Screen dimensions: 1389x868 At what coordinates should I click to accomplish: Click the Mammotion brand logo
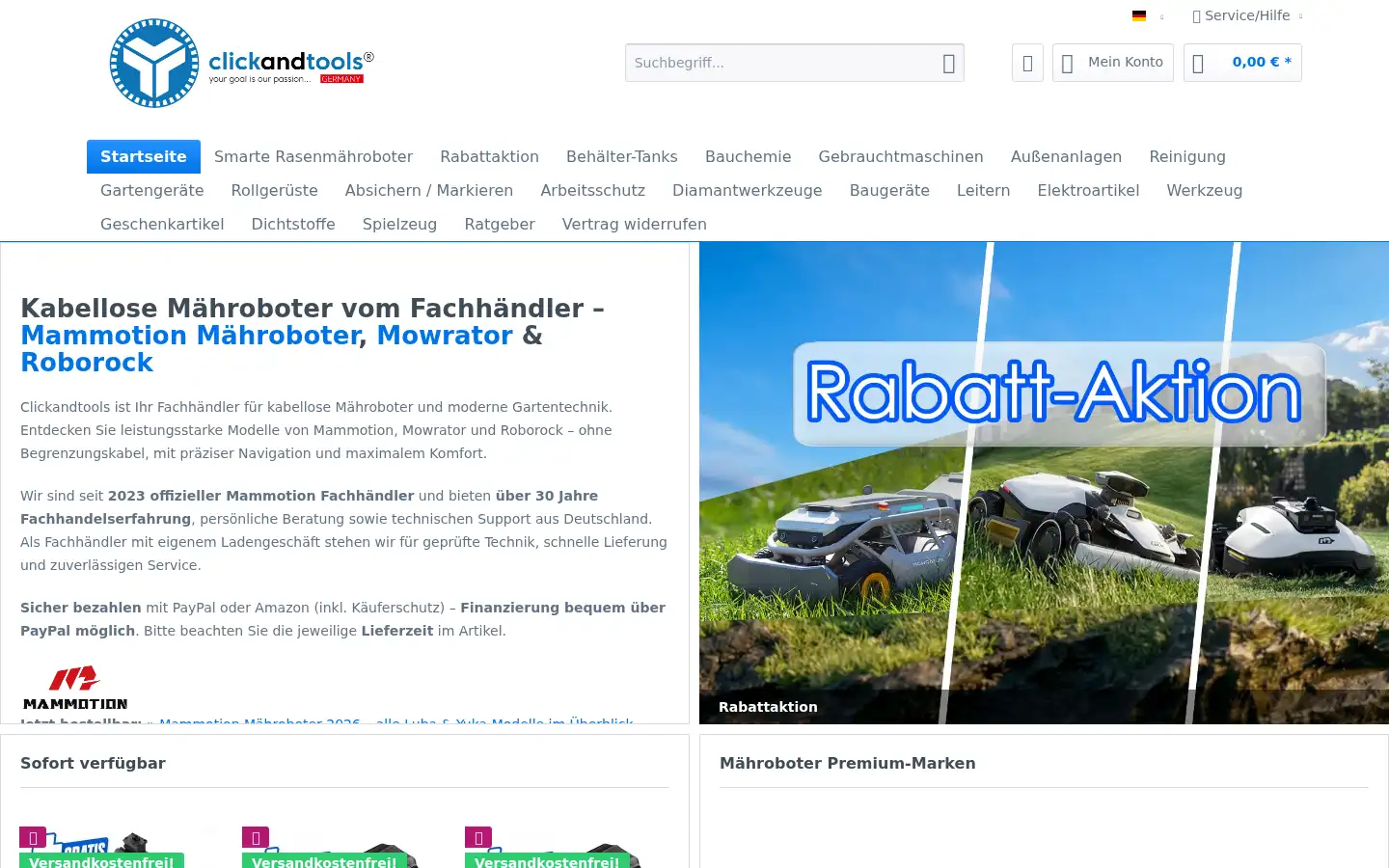click(75, 688)
